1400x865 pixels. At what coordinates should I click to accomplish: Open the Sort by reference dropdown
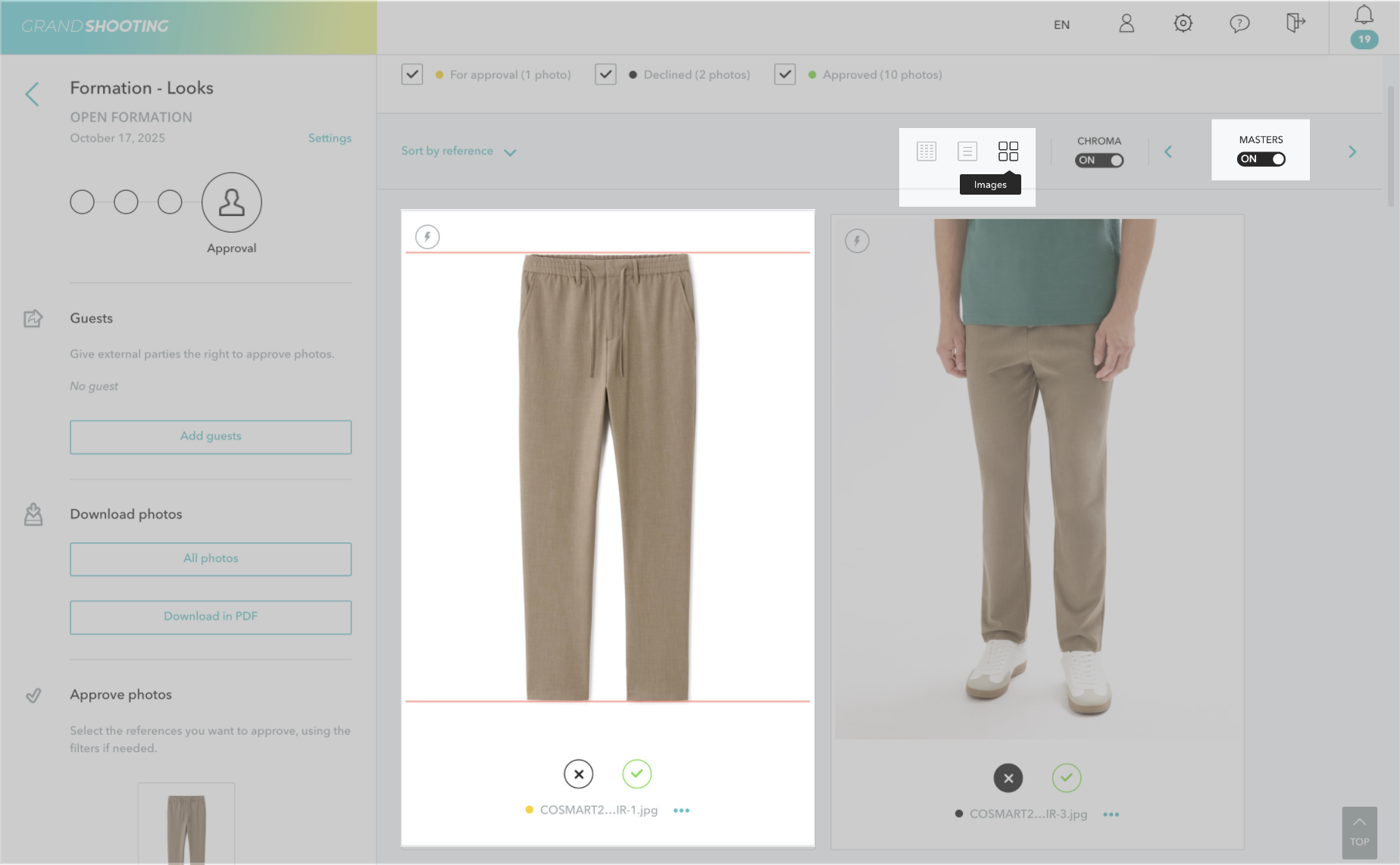458,151
